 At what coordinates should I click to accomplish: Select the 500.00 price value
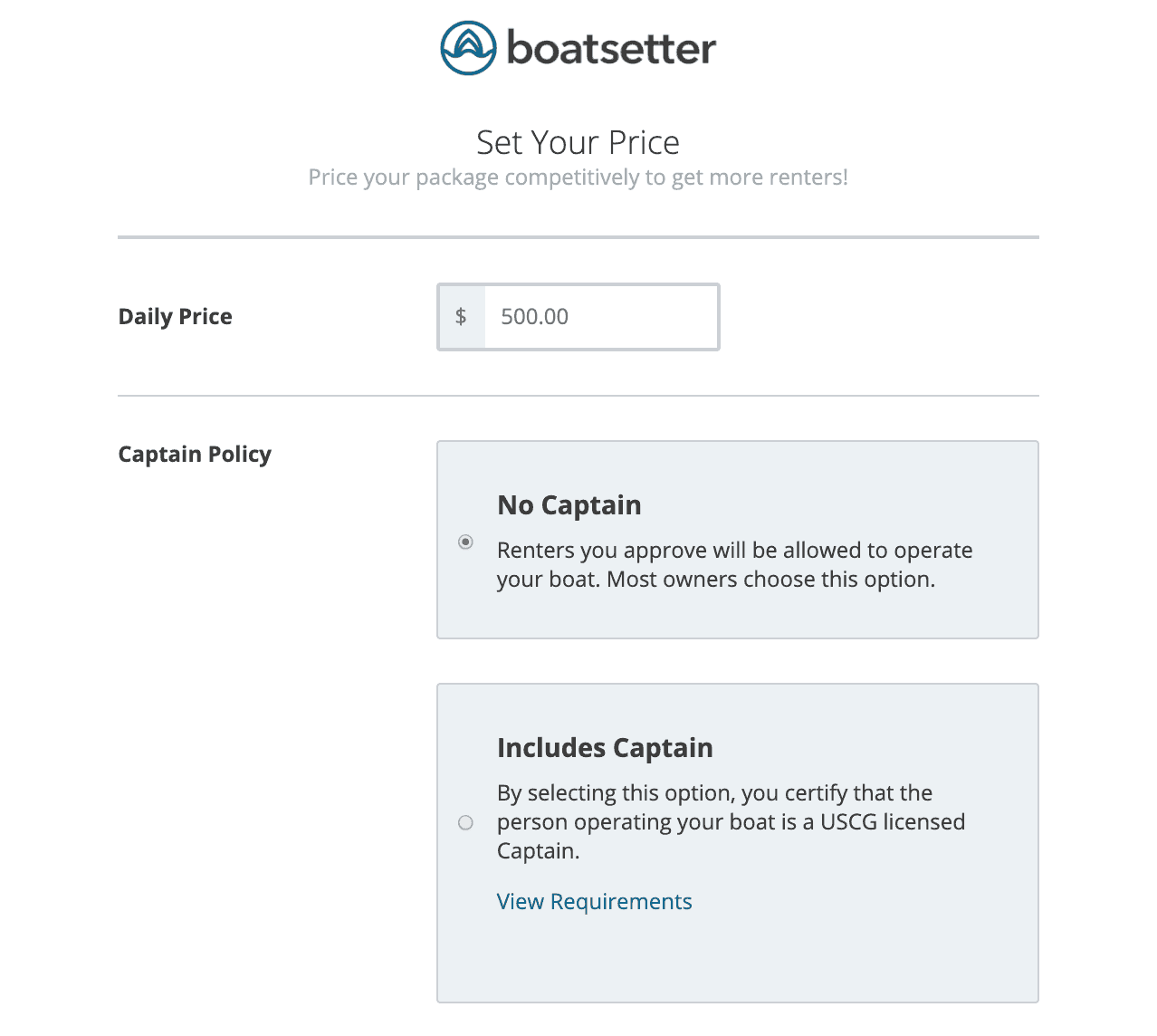[x=534, y=316]
